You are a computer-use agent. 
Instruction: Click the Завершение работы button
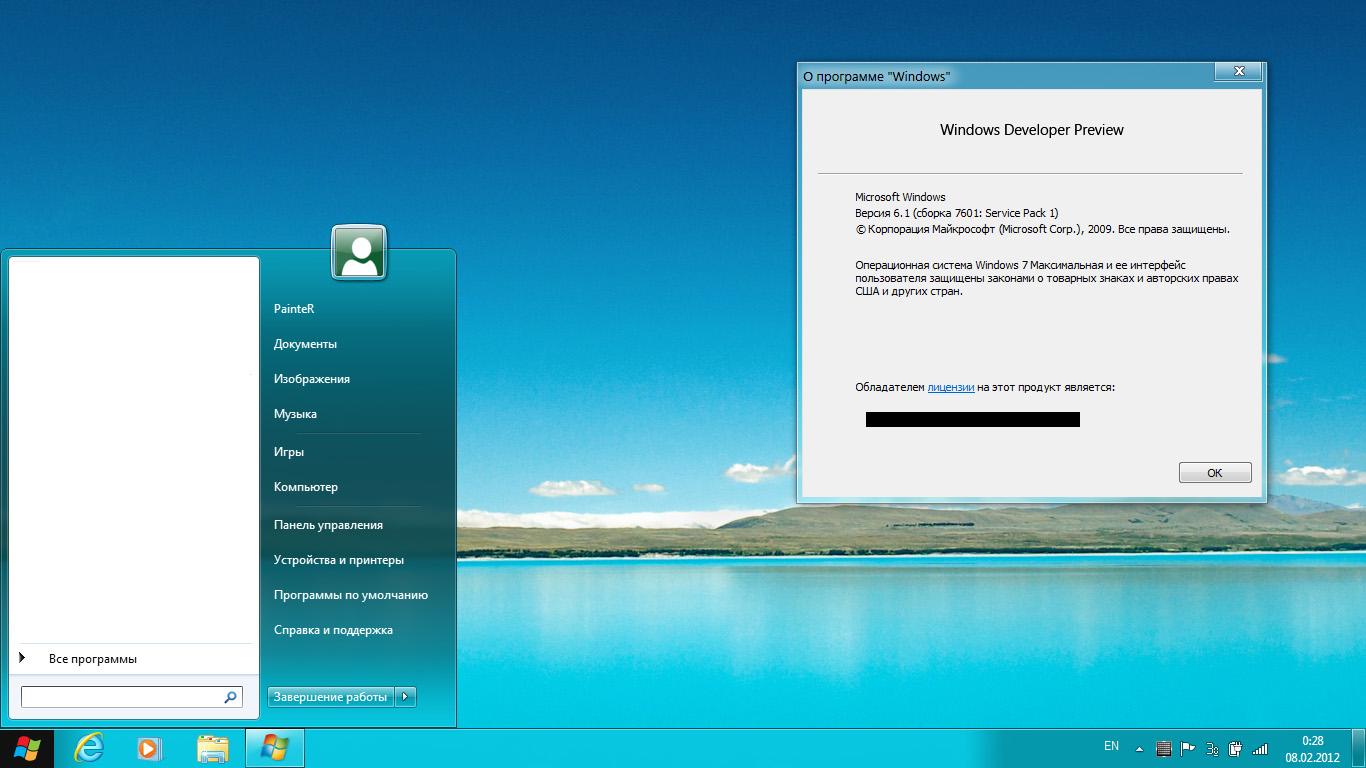coord(330,697)
